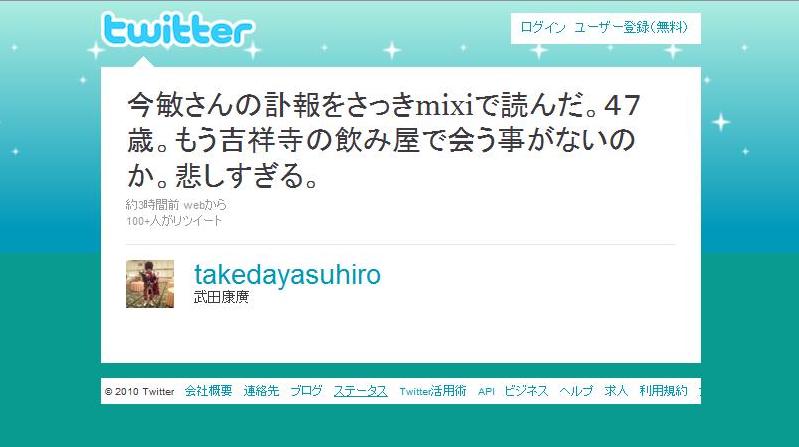Open the ブログ footer link
799x447 pixels.
coord(306,391)
